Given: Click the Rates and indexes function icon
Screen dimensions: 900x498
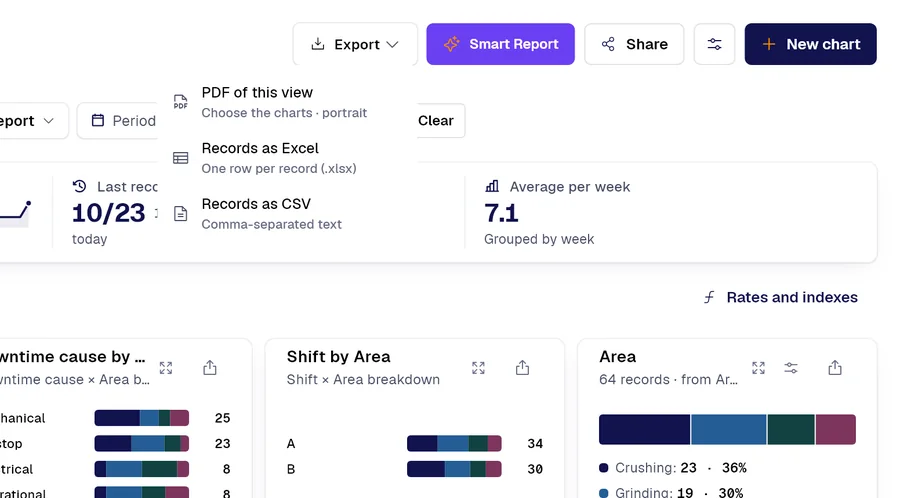Looking at the screenshot, I should point(709,297).
